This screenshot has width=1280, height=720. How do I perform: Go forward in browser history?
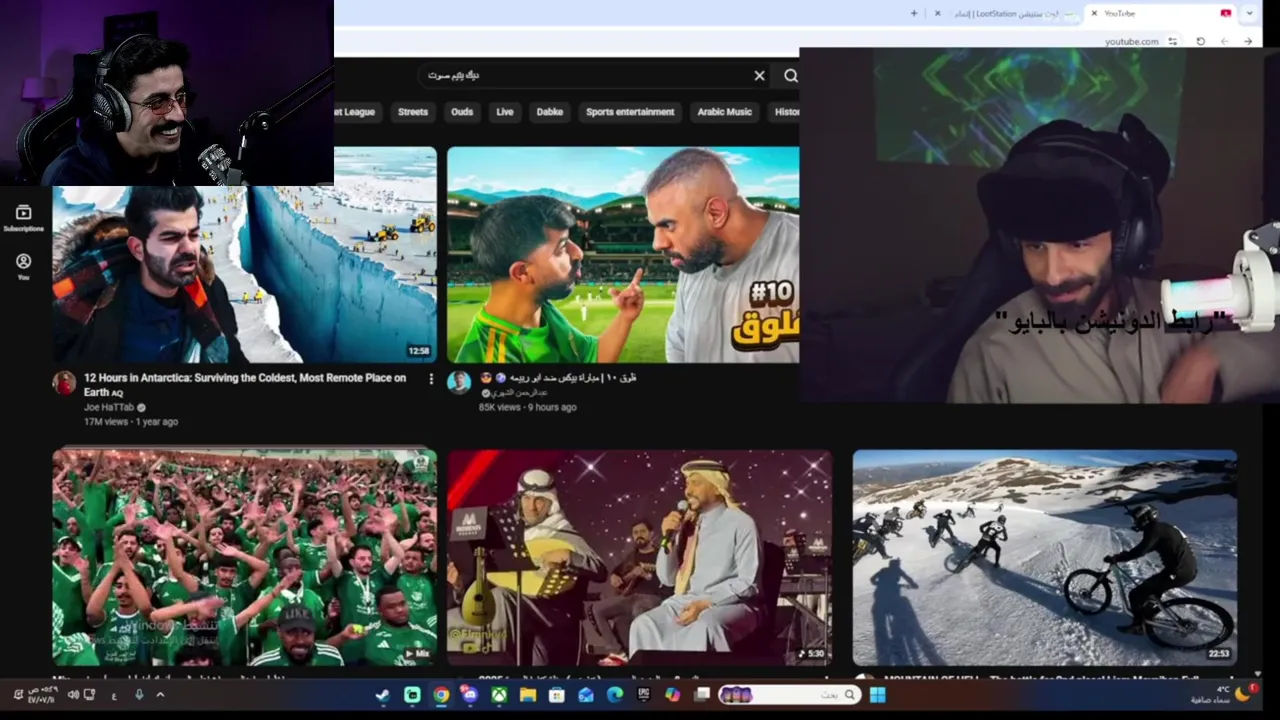pyautogui.click(x=1224, y=41)
